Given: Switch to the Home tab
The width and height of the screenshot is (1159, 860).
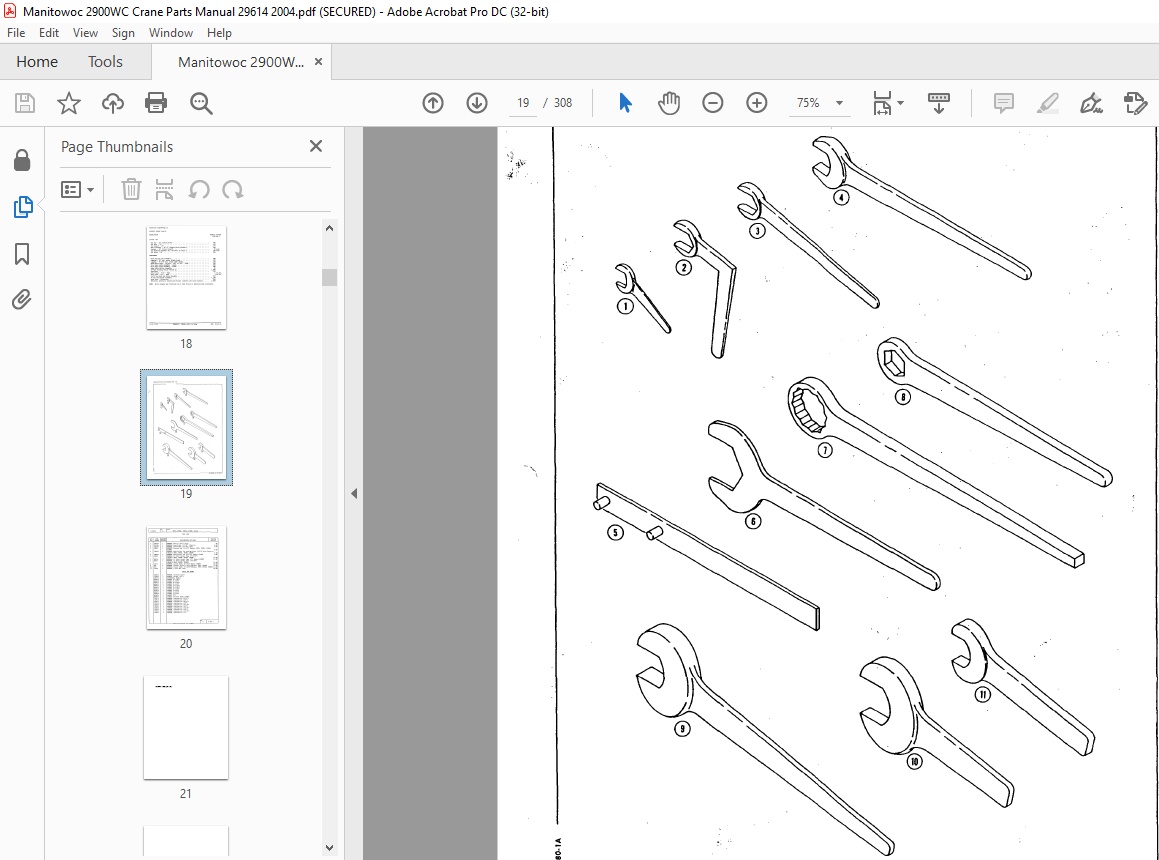Looking at the screenshot, I should [x=37, y=62].
